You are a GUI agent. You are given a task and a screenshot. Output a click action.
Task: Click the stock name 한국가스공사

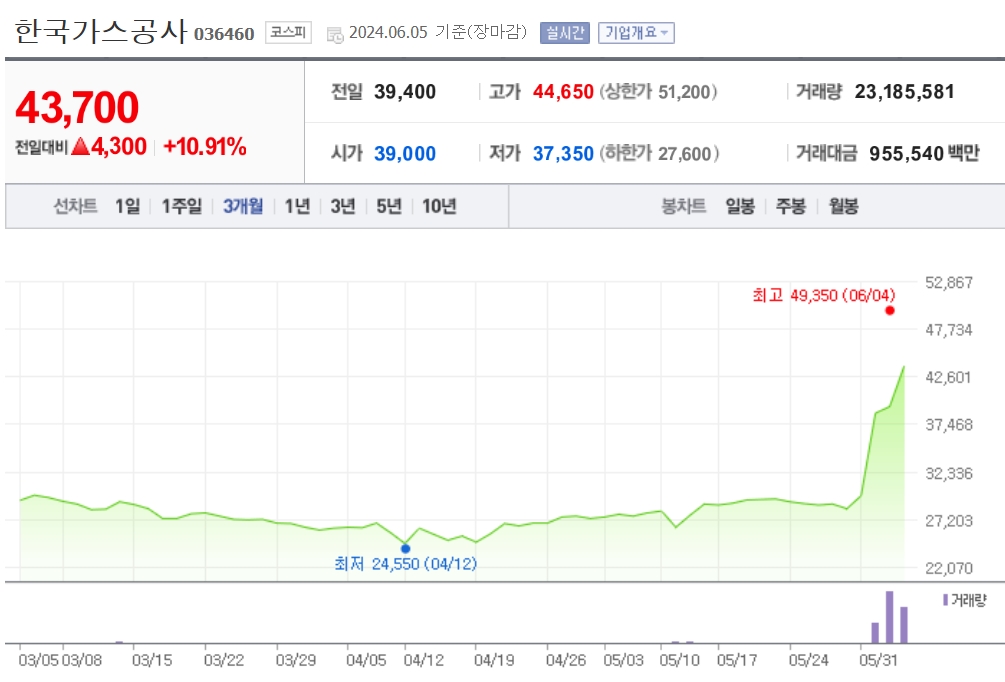[101, 31]
